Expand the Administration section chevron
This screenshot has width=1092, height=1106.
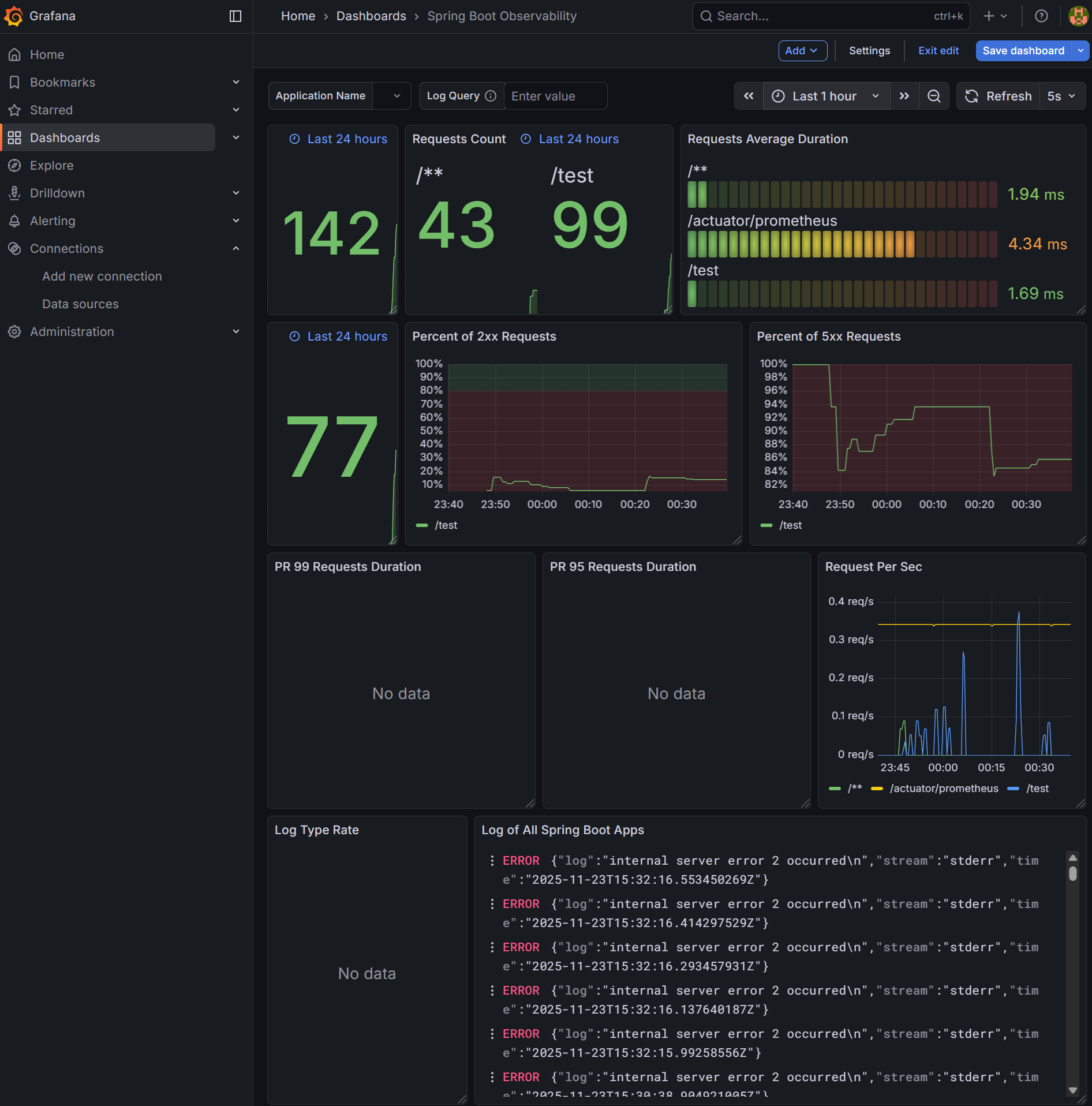pyautogui.click(x=235, y=331)
